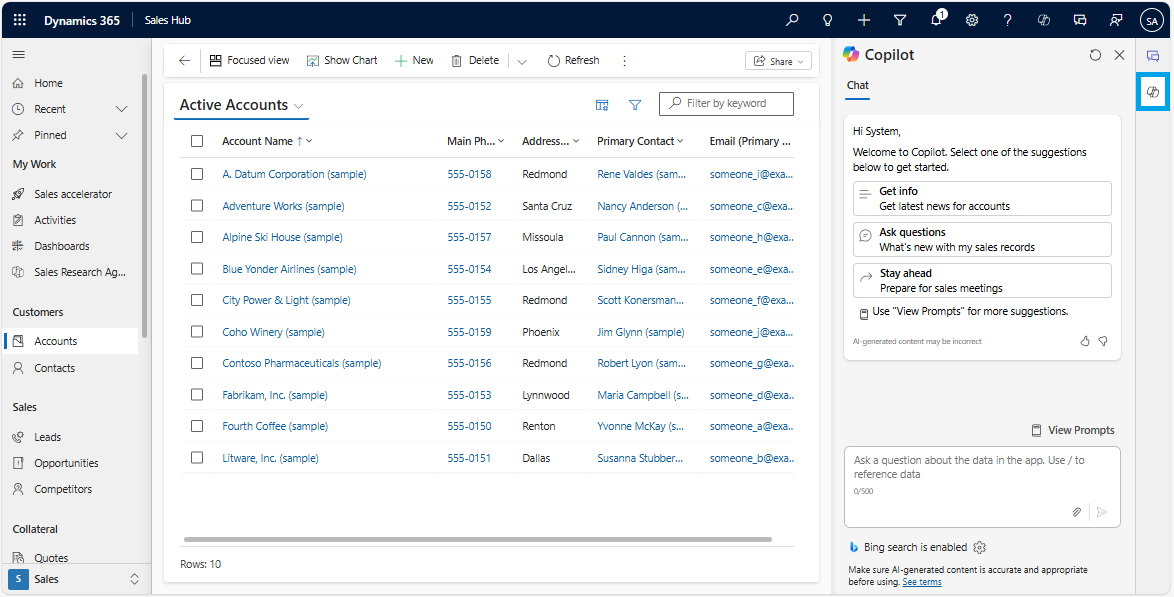Open the app launcher waffle icon
The image size is (1174, 597).
click(x=20, y=20)
